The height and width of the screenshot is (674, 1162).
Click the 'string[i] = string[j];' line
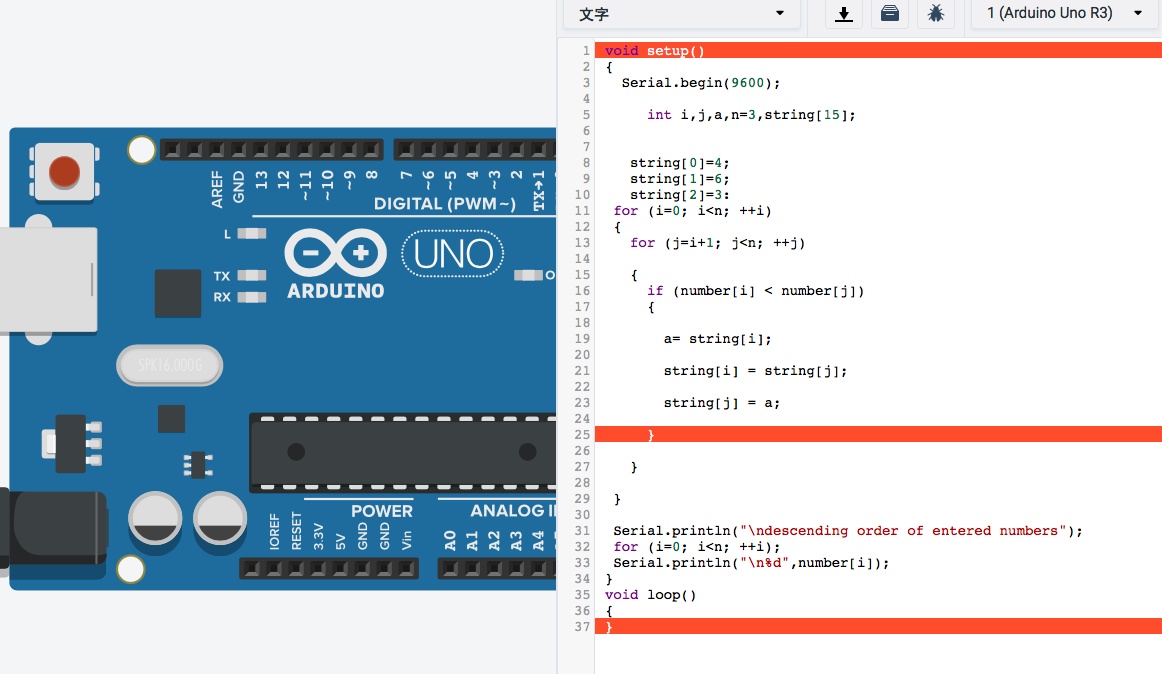tap(755, 371)
